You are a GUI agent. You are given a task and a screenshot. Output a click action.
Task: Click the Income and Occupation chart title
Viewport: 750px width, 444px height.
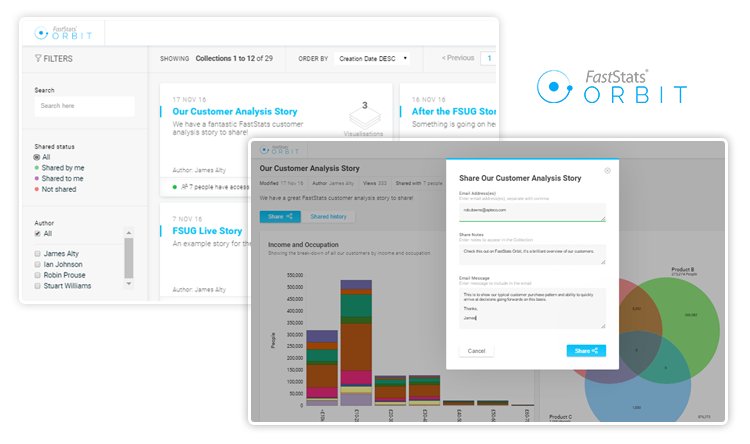(x=303, y=244)
